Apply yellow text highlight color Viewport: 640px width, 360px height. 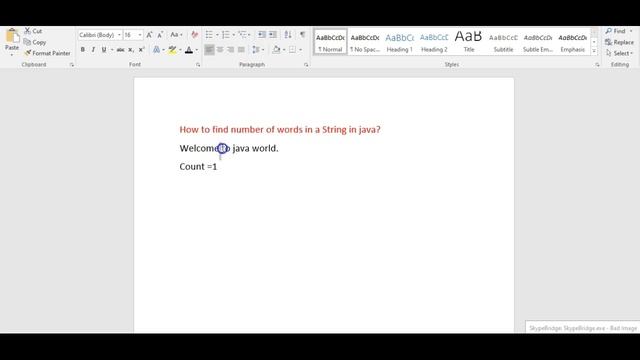pos(172,50)
